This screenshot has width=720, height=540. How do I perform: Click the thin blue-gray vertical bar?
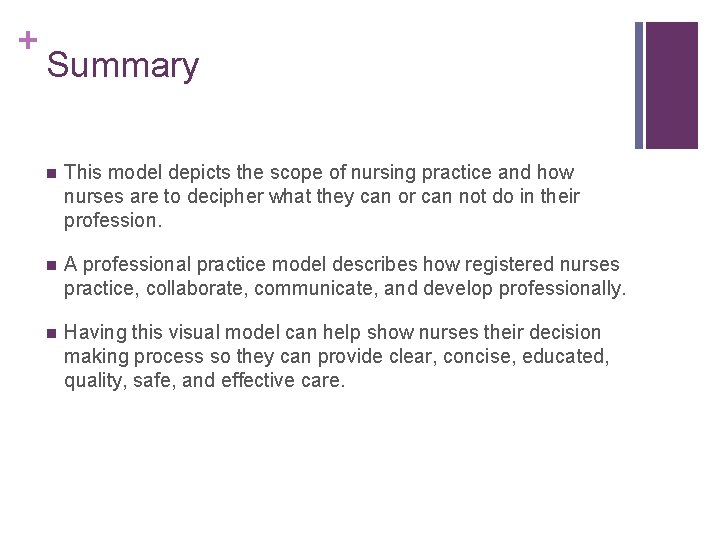click(x=639, y=85)
